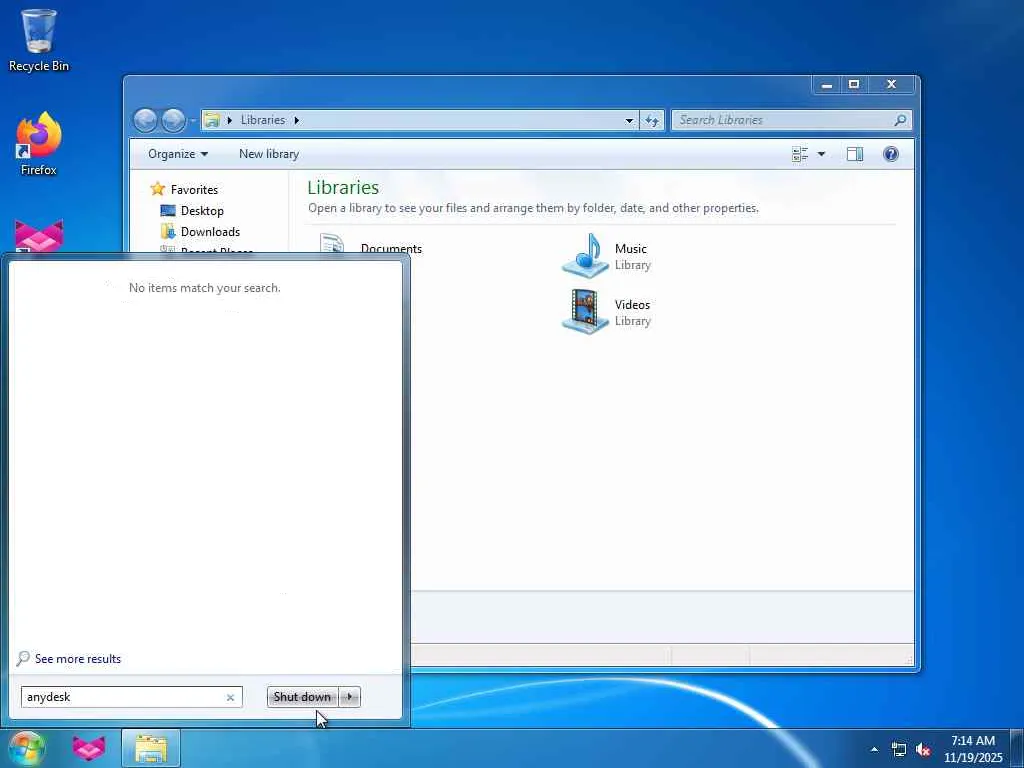Open the view options dropdown arrow
Image resolution: width=1024 pixels, height=768 pixels.
click(822, 154)
